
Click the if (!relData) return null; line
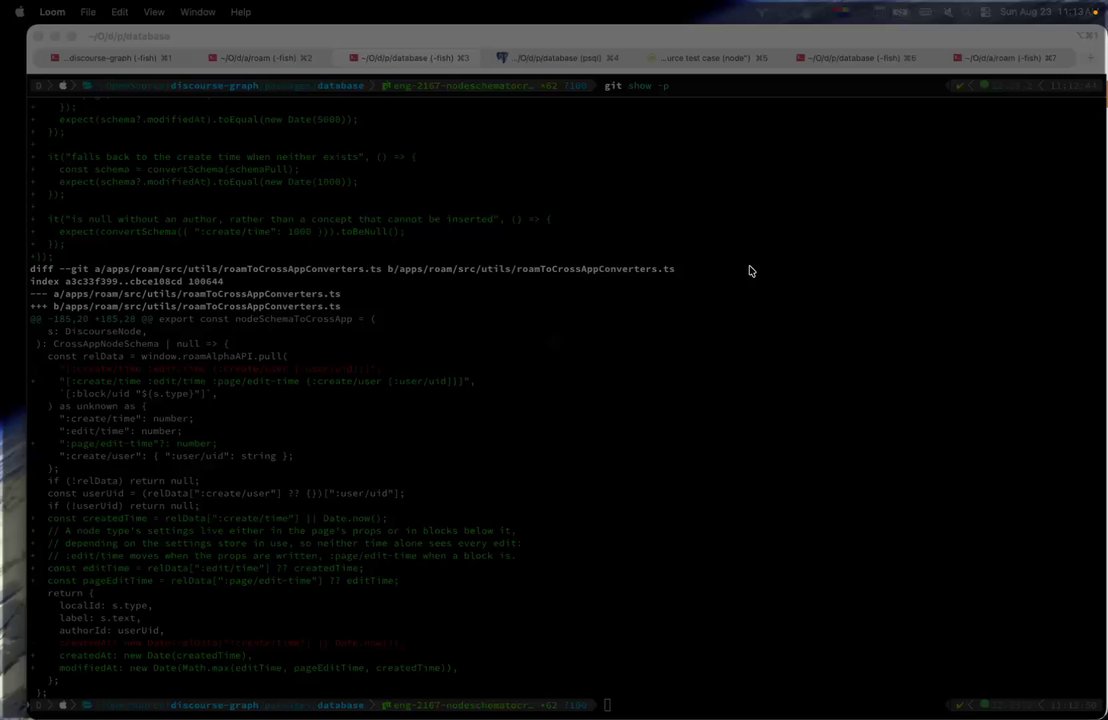tap(124, 480)
